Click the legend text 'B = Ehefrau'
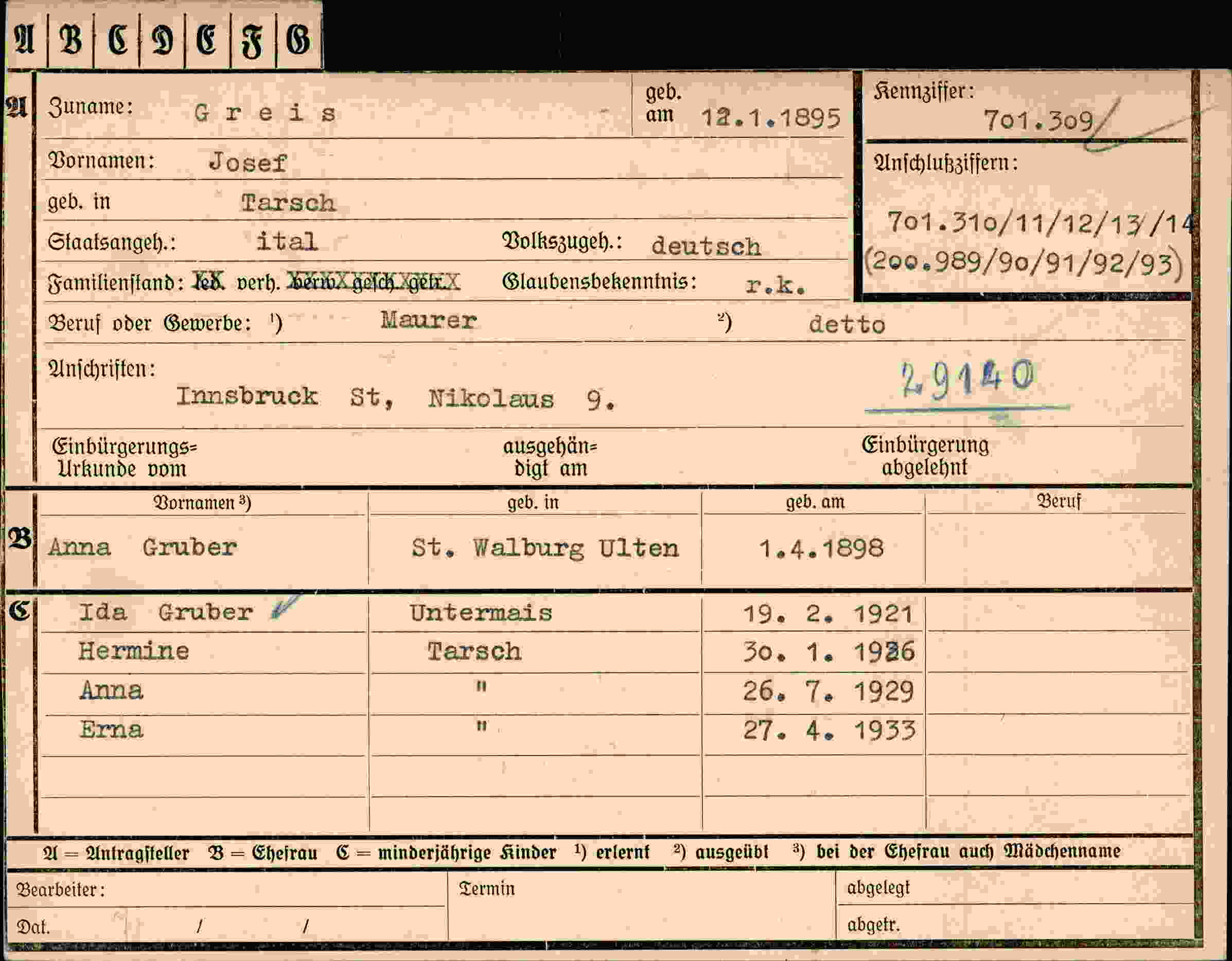1232x961 pixels. point(263,852)
